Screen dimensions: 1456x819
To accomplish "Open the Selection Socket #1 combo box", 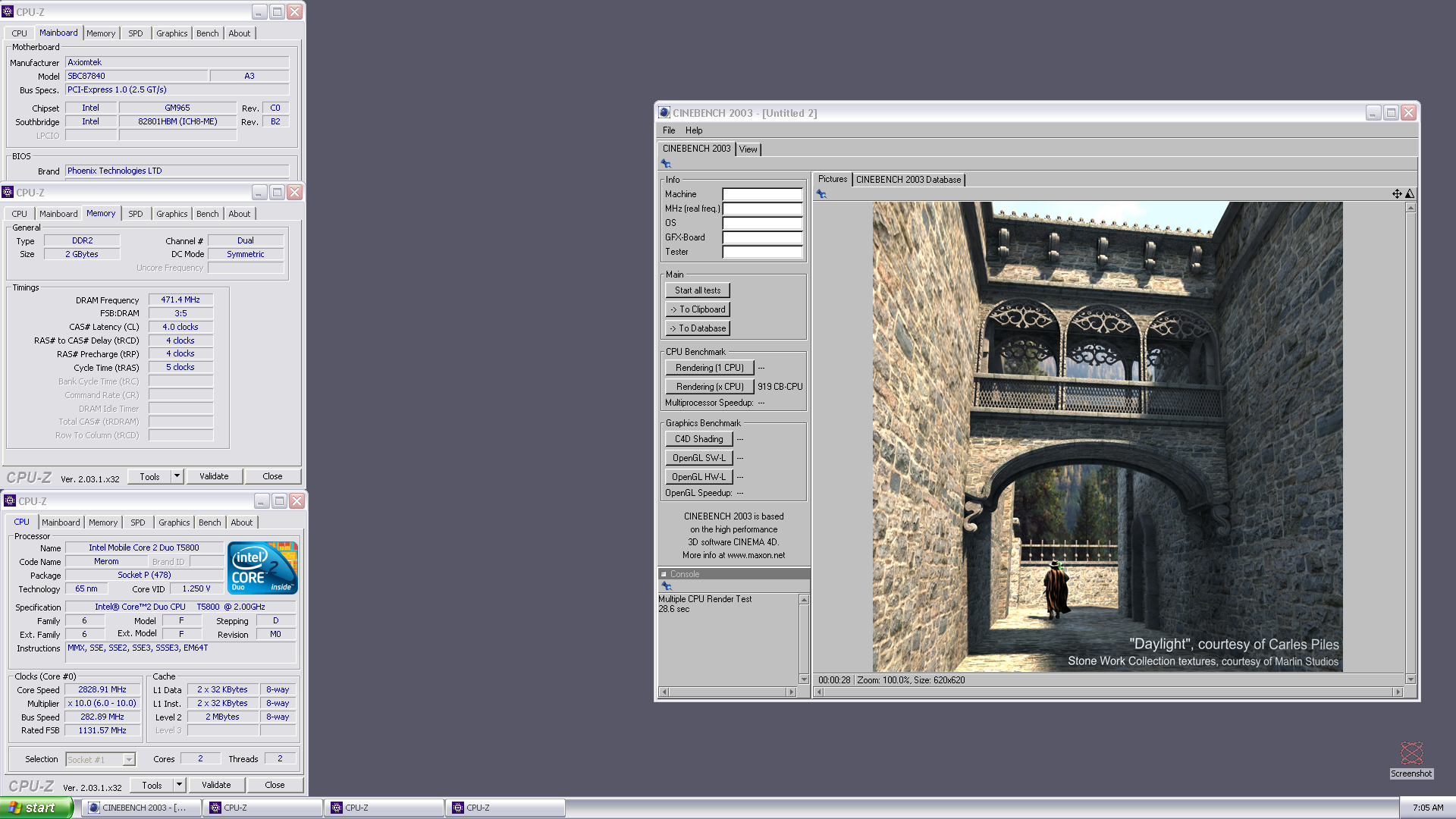I will coord(100,759).
